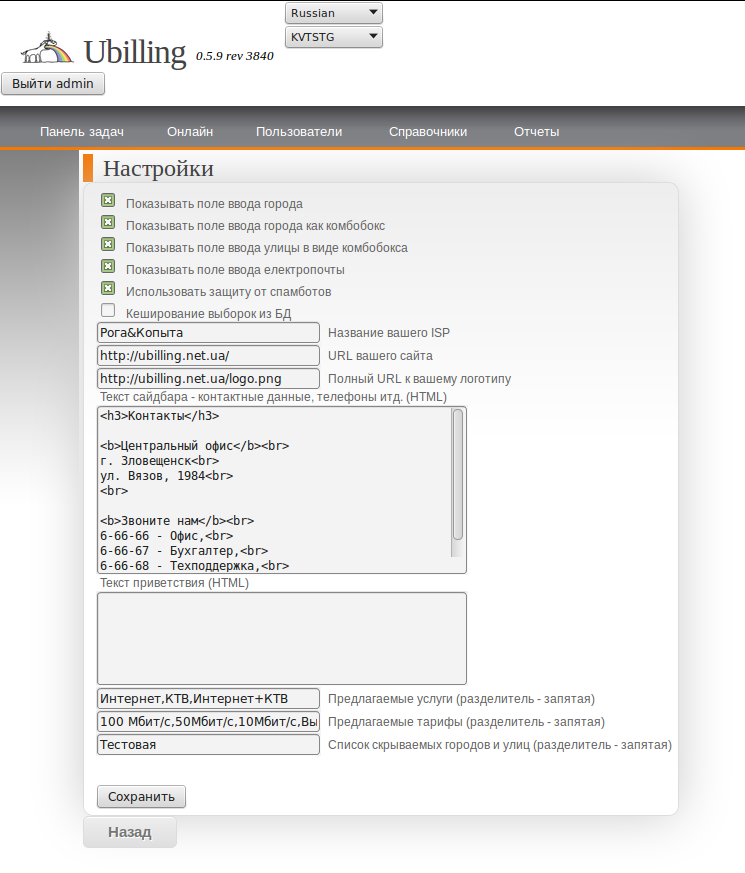The width and height of the screenshot is (745, 873).
Task: Open the Отчеты menu
Action: coord(536,131)
